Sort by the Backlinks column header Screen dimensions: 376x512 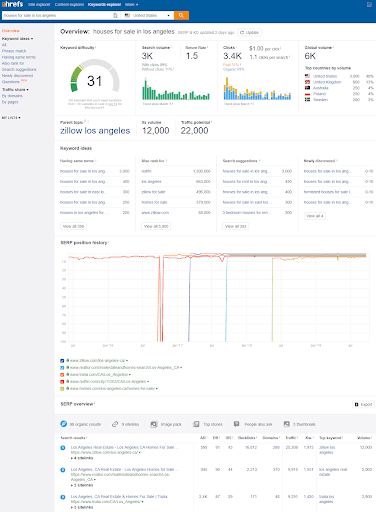247,438
